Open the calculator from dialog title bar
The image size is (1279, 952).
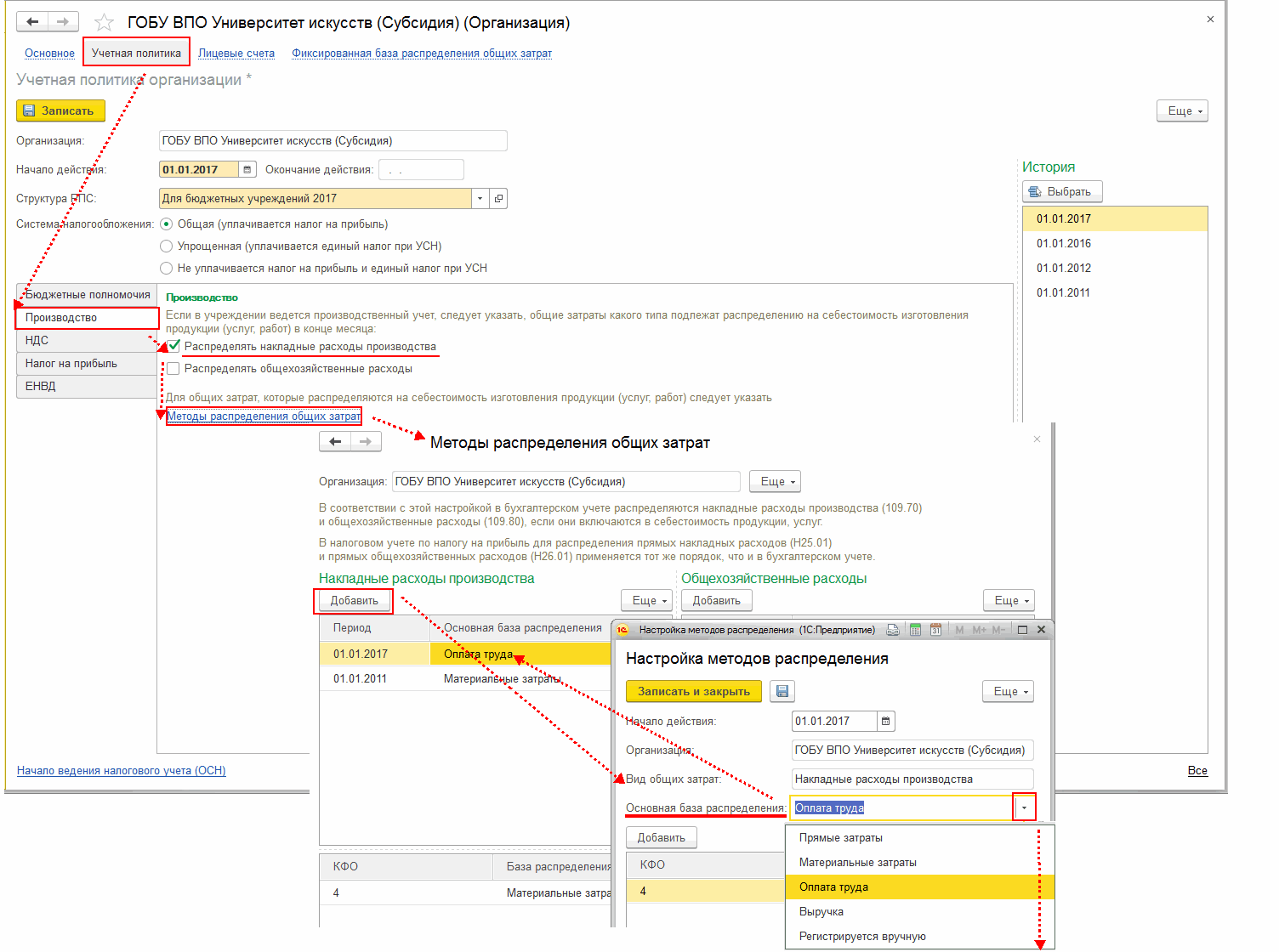[x=916, y=630]
